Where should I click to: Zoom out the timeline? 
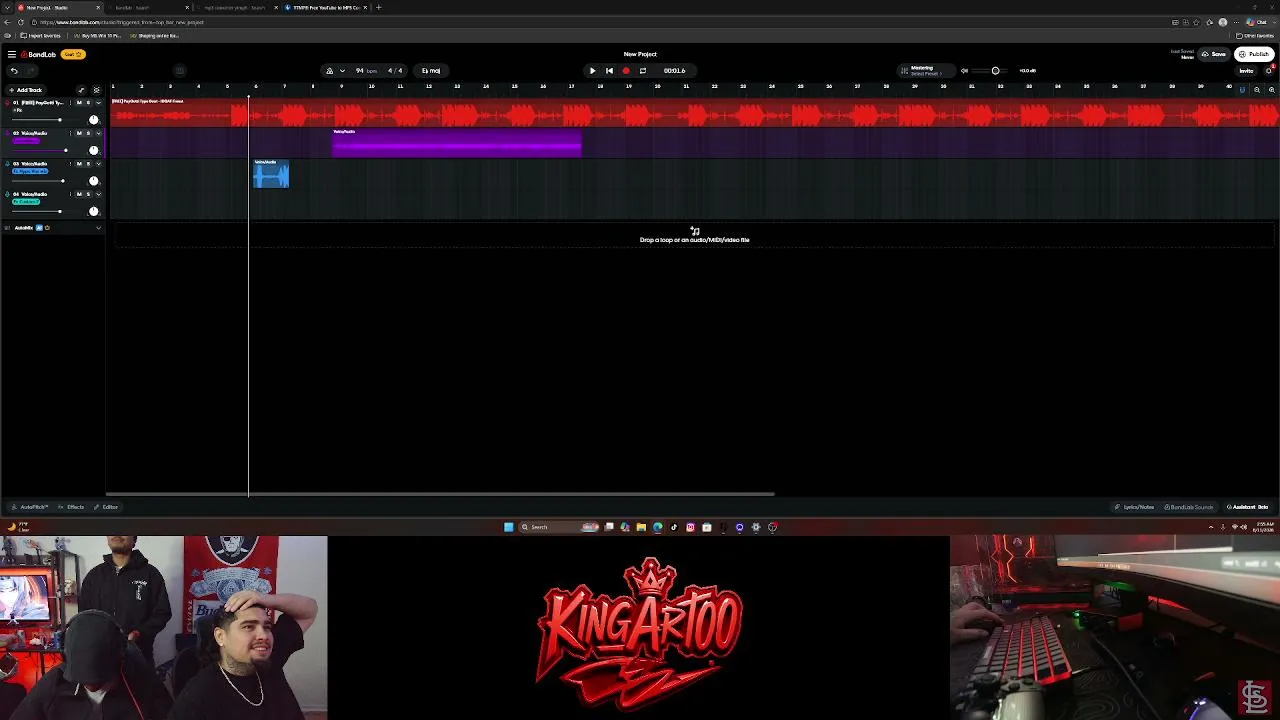point(1257,90)
